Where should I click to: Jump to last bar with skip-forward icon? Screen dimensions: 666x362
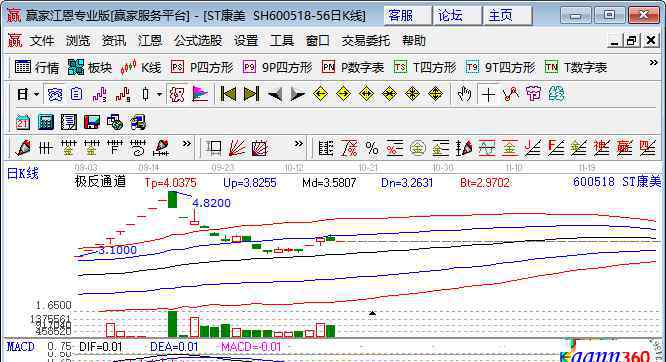(x=251, y=94)
